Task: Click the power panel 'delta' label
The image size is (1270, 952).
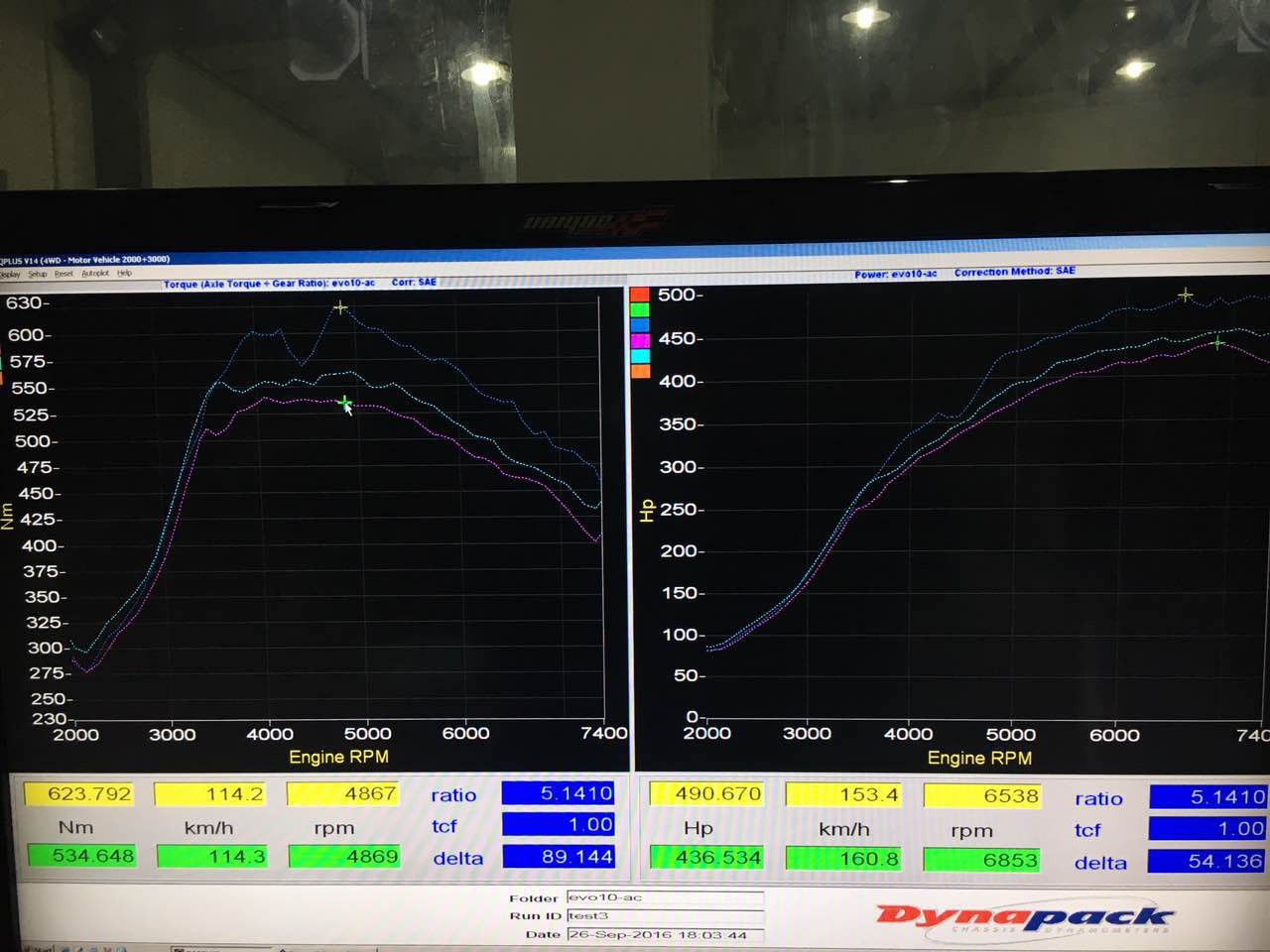Action: tap(1100, 863)
